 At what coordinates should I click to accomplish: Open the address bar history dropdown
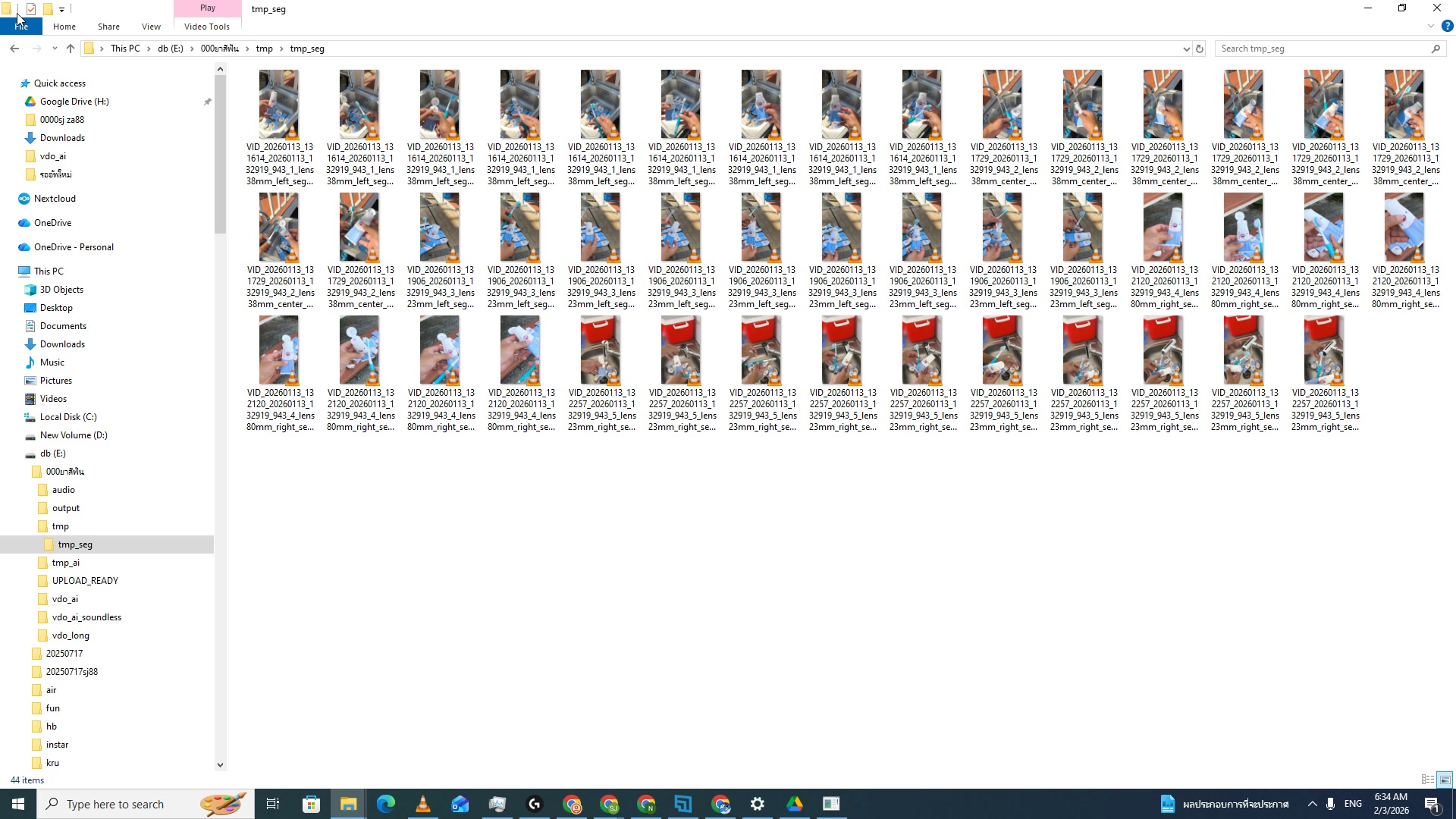pos(1186,49)
